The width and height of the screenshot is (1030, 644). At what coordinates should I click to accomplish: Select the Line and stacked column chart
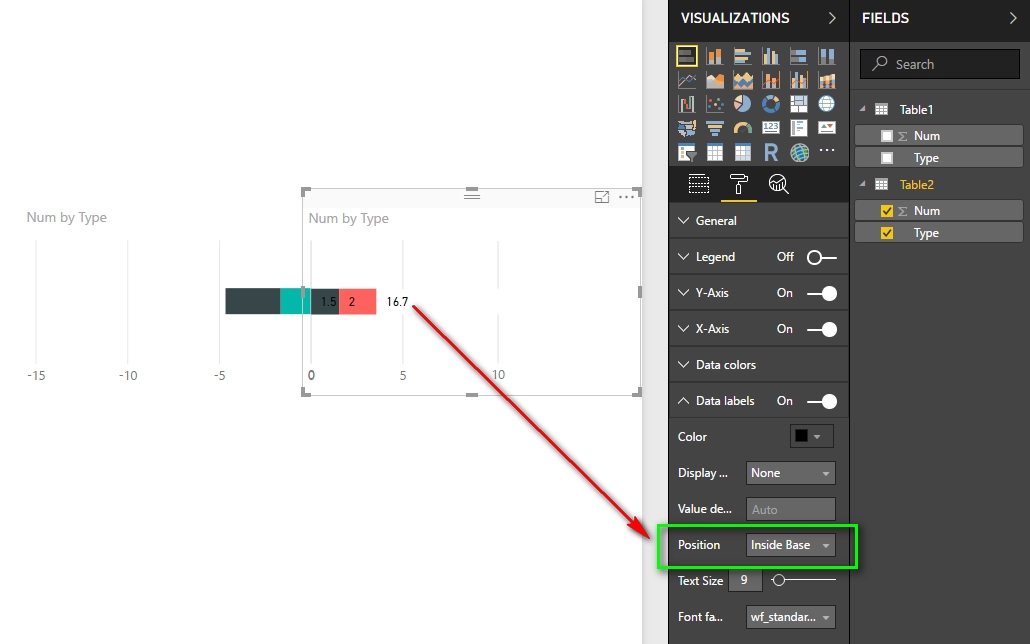click(x=771, y=80)
